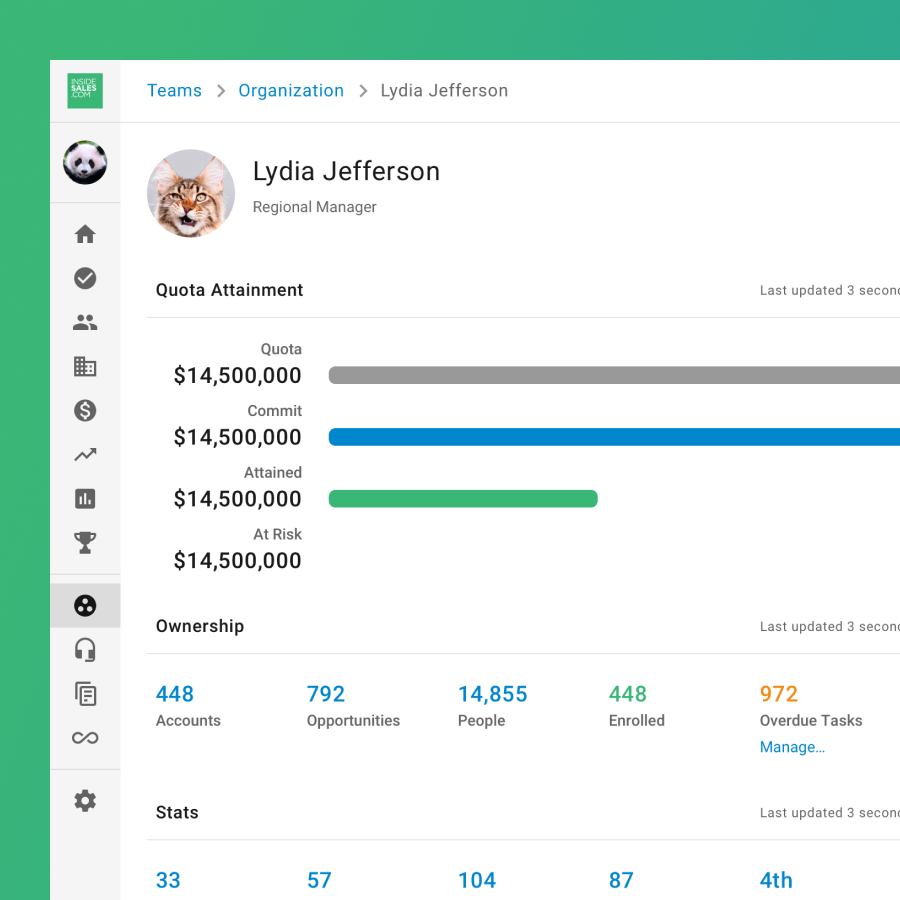
Task: Open the settings gear icon
Action: (x=85, y=801)
